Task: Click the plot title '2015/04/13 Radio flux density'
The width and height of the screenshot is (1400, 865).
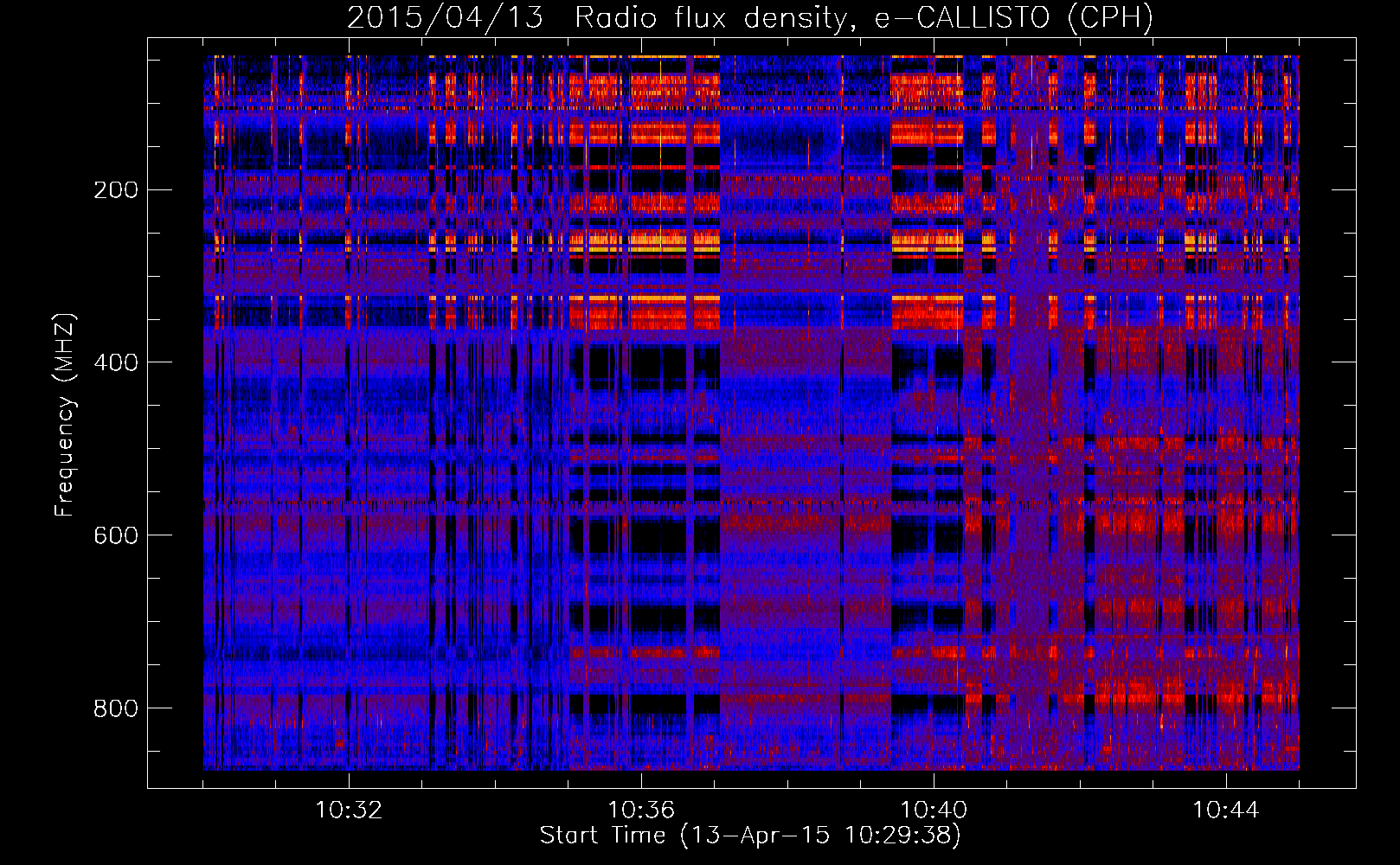Action: [750, 17]
